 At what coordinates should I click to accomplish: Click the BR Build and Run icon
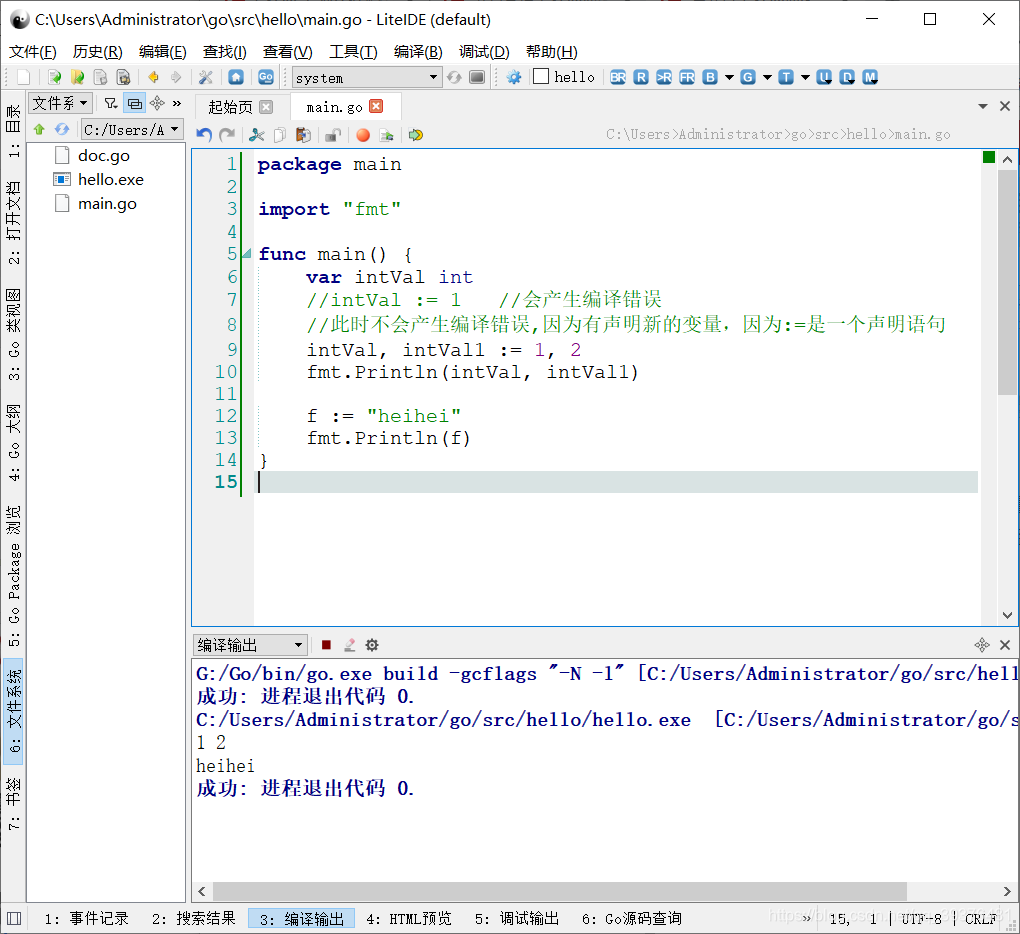point(618,77)
